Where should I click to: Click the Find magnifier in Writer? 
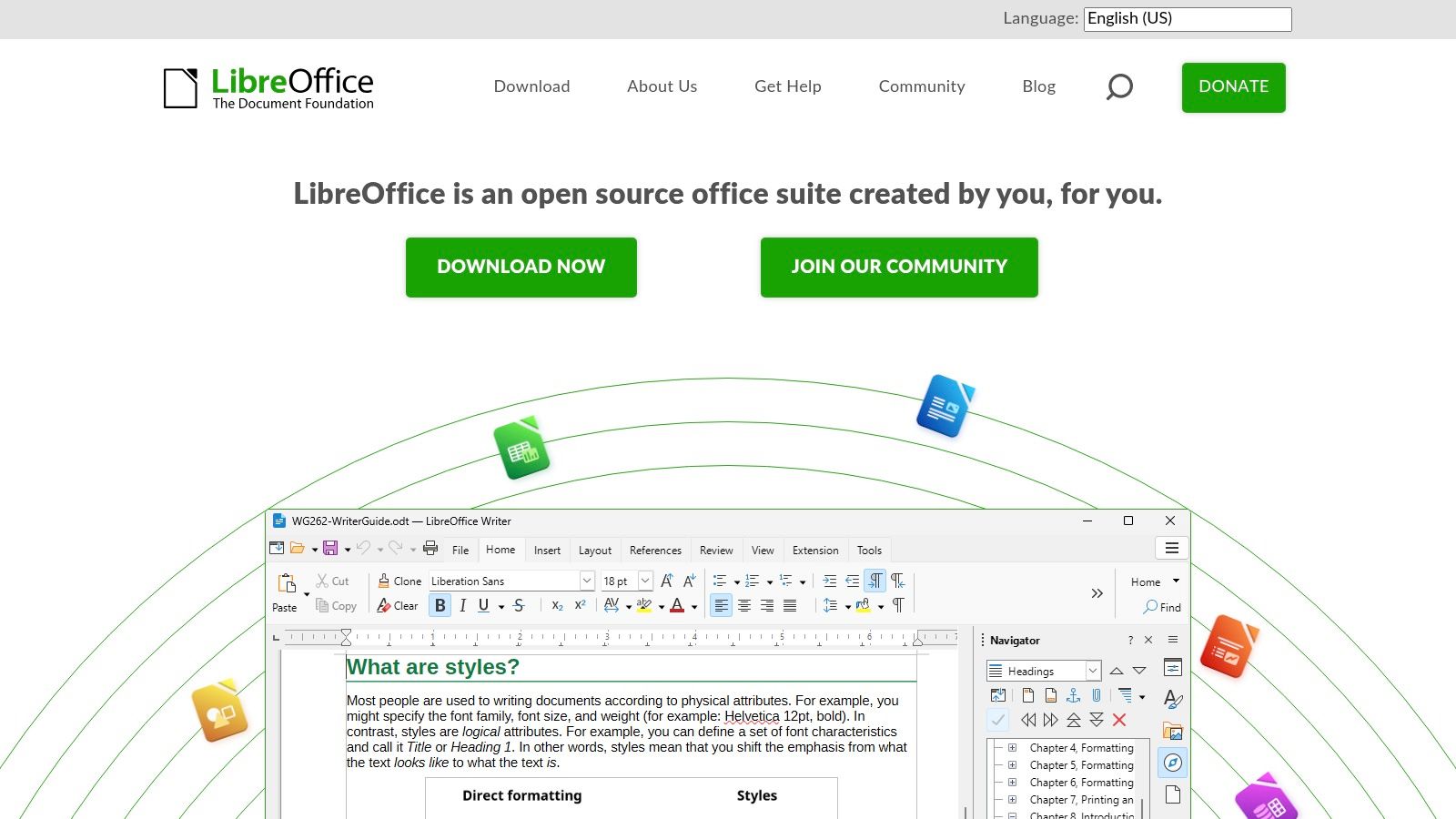(1151, 607)
